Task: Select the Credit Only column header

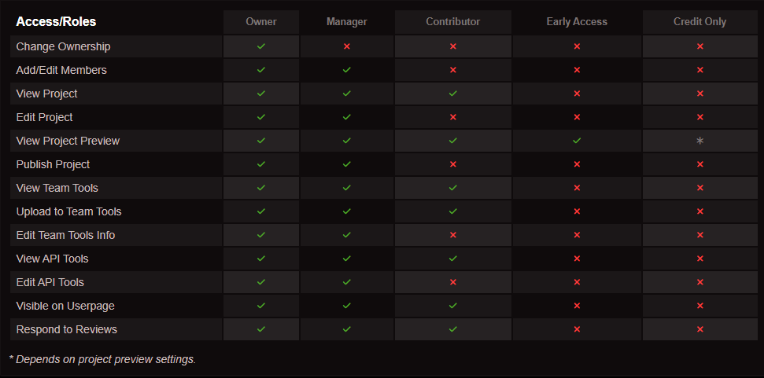Action: pyautogui.click(x=700, y=22)
